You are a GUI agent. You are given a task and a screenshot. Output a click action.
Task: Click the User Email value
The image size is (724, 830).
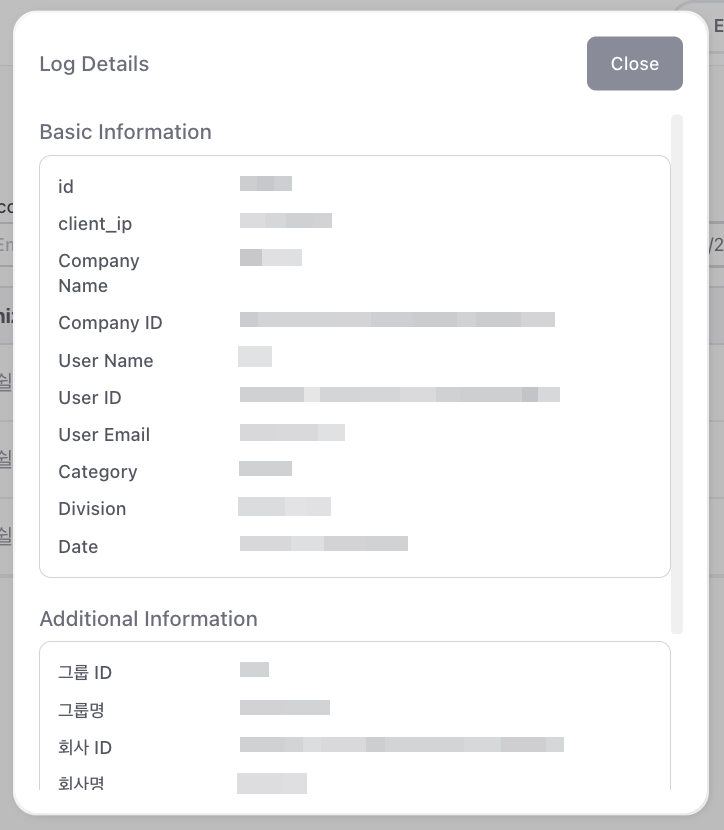[292, 433]
